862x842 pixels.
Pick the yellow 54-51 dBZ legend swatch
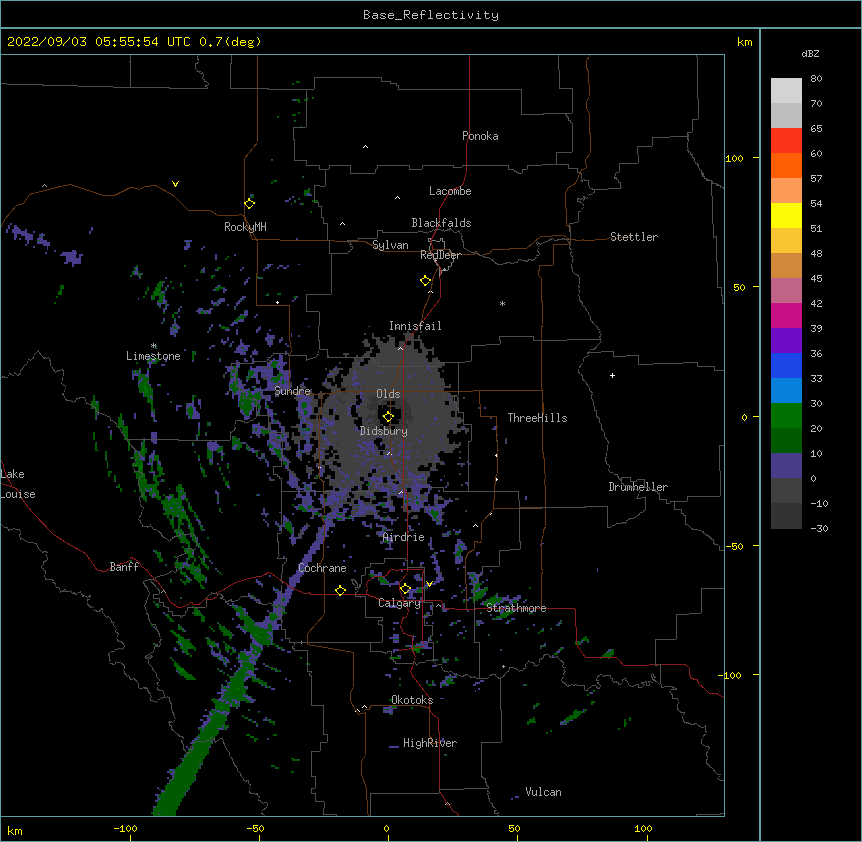(786, 215)
